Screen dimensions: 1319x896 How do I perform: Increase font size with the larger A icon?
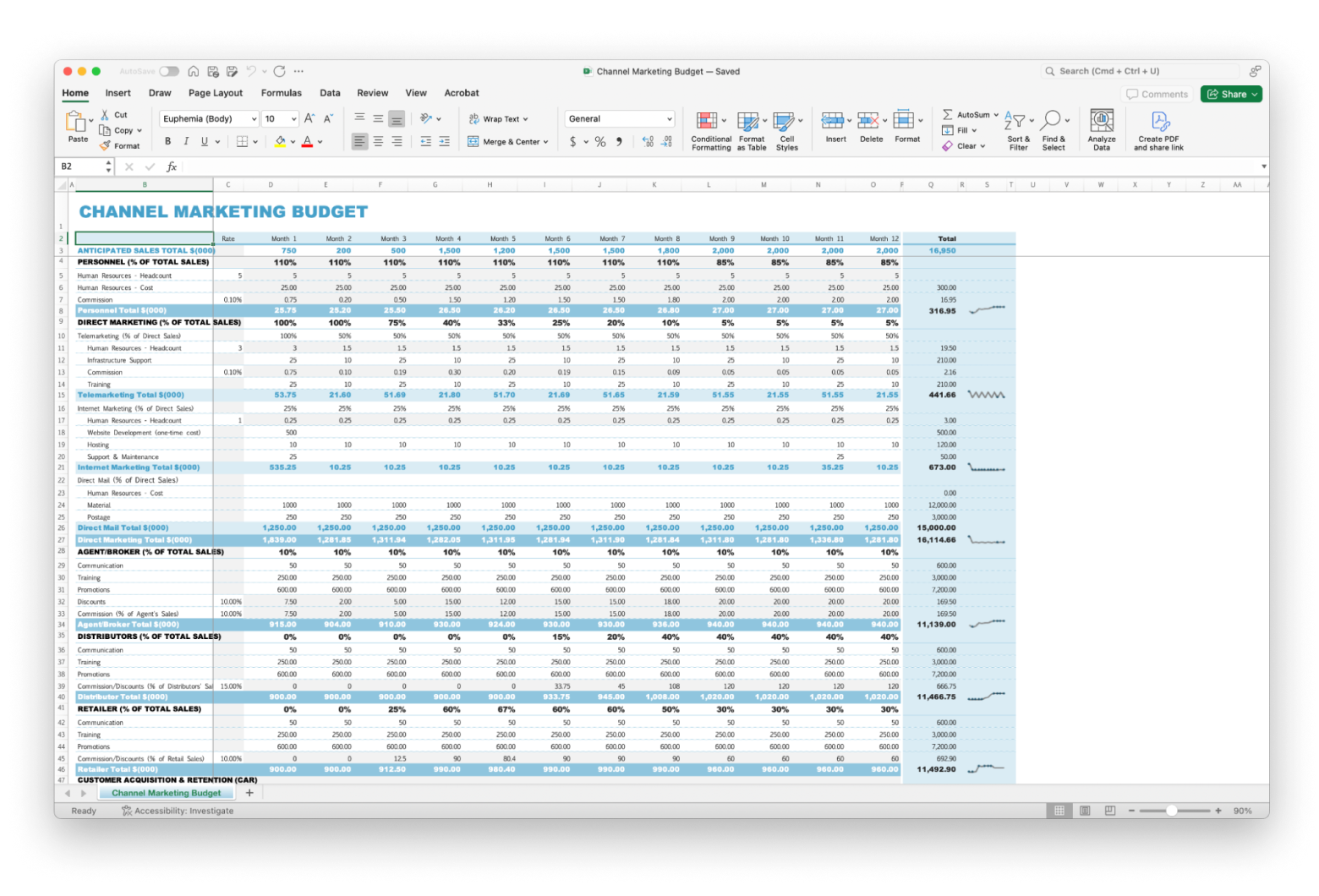pyautogui.click(x=309, y=119)
